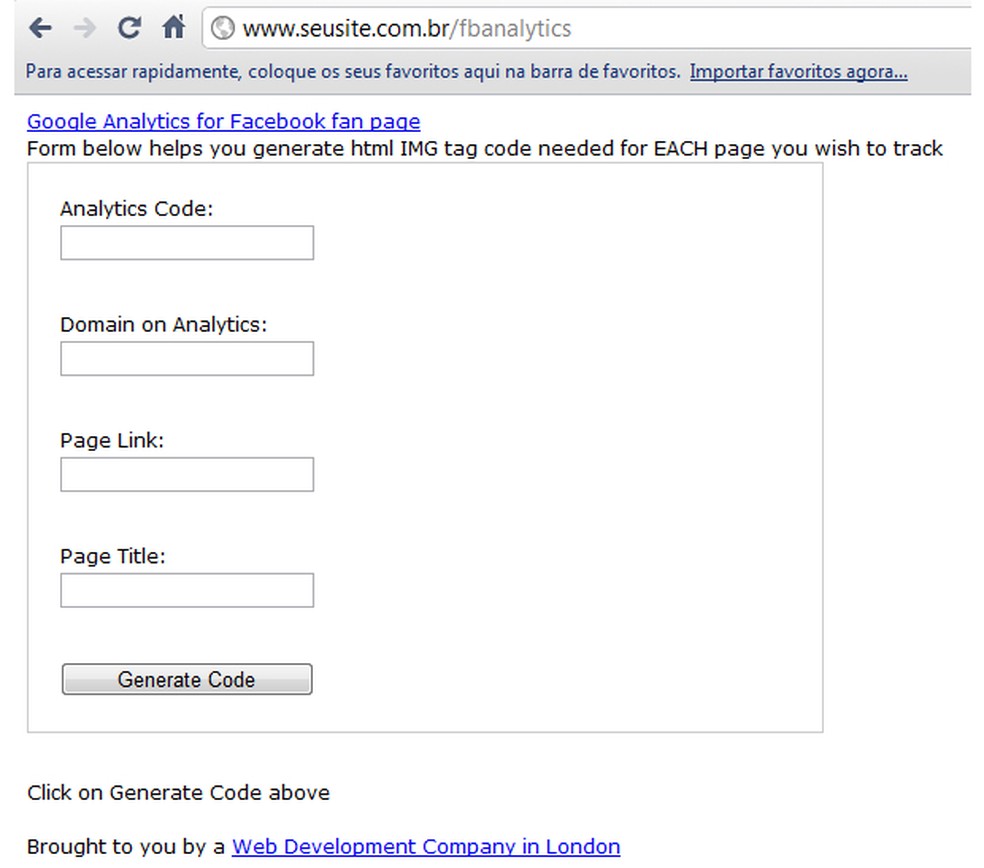Focus the Page Title text field

click(186, 590)
